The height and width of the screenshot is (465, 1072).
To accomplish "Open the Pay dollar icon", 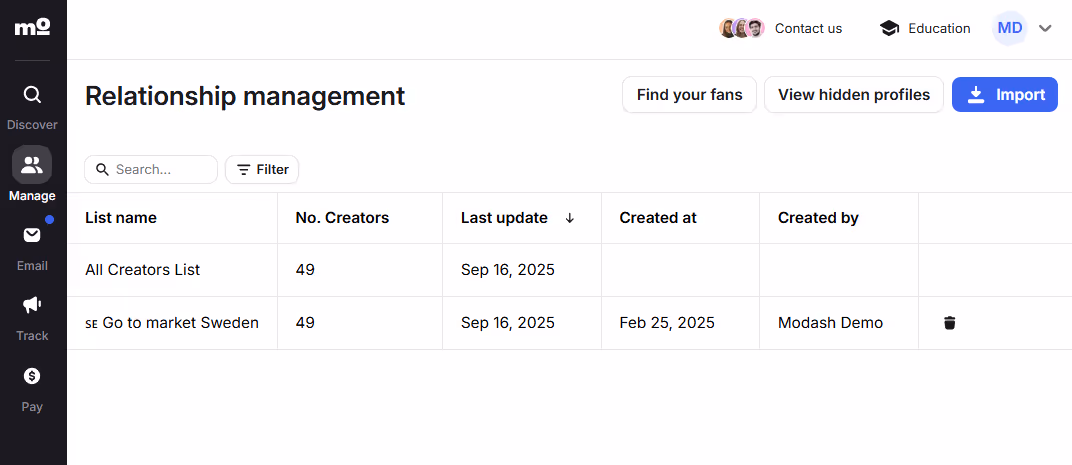I will point(32,376).
